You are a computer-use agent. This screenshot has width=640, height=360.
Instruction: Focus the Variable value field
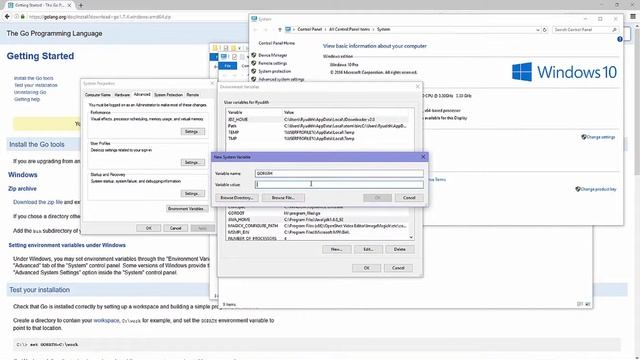pos(339,184)
